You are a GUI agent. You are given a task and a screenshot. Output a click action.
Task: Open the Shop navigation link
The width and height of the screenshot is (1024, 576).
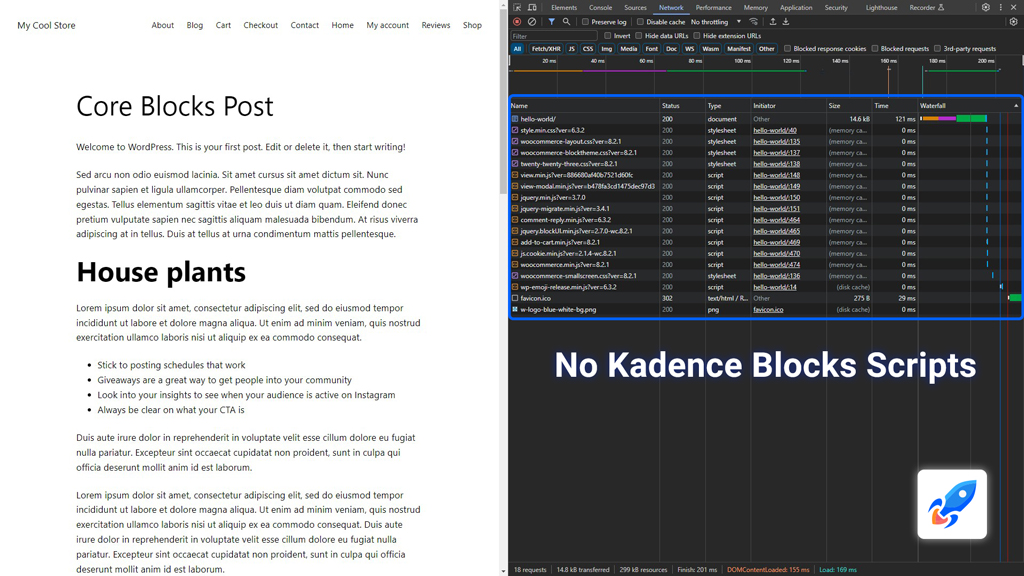(472, 25)
